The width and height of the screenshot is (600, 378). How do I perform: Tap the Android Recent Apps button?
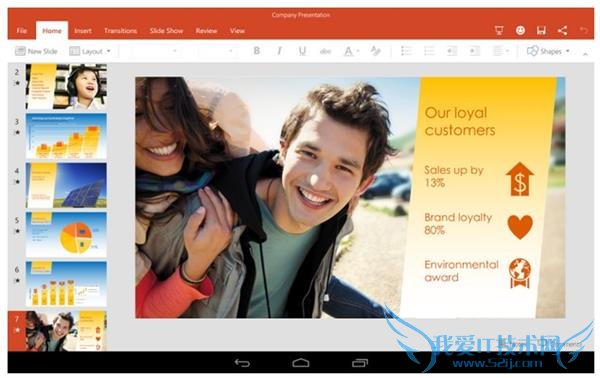360,363
